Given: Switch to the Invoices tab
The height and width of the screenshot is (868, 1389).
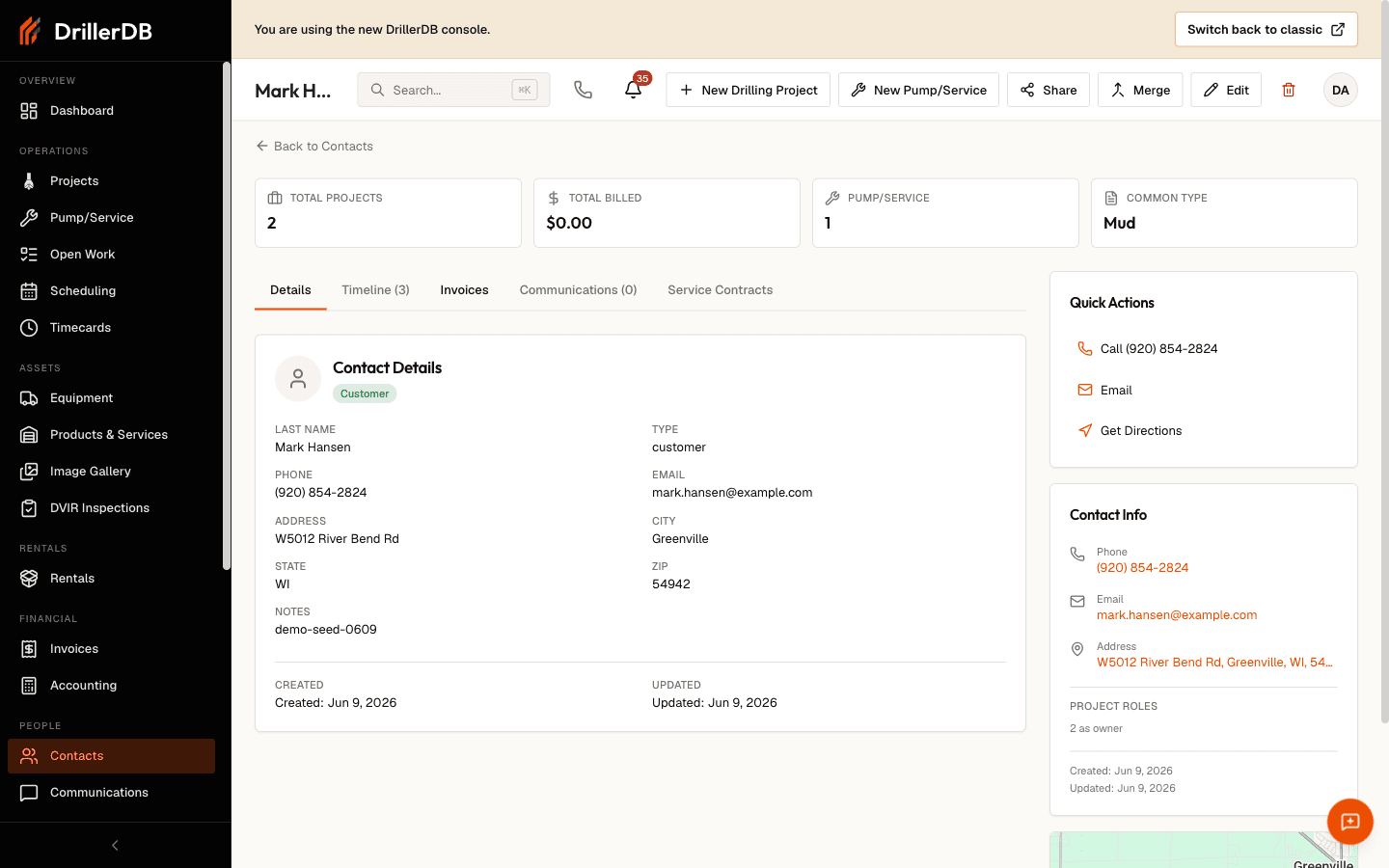Looking at the screenshot, I should coord(464,290).
